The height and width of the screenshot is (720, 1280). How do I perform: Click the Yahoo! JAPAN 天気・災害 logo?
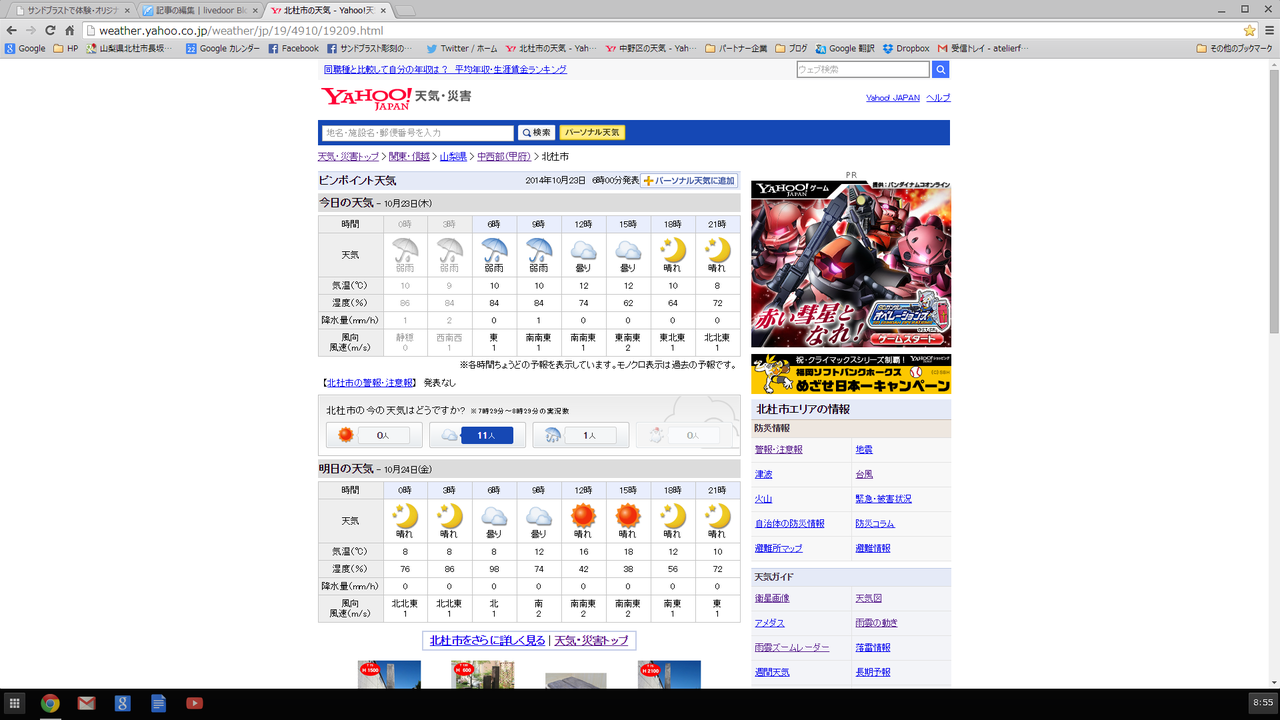(x=396, y=97)
